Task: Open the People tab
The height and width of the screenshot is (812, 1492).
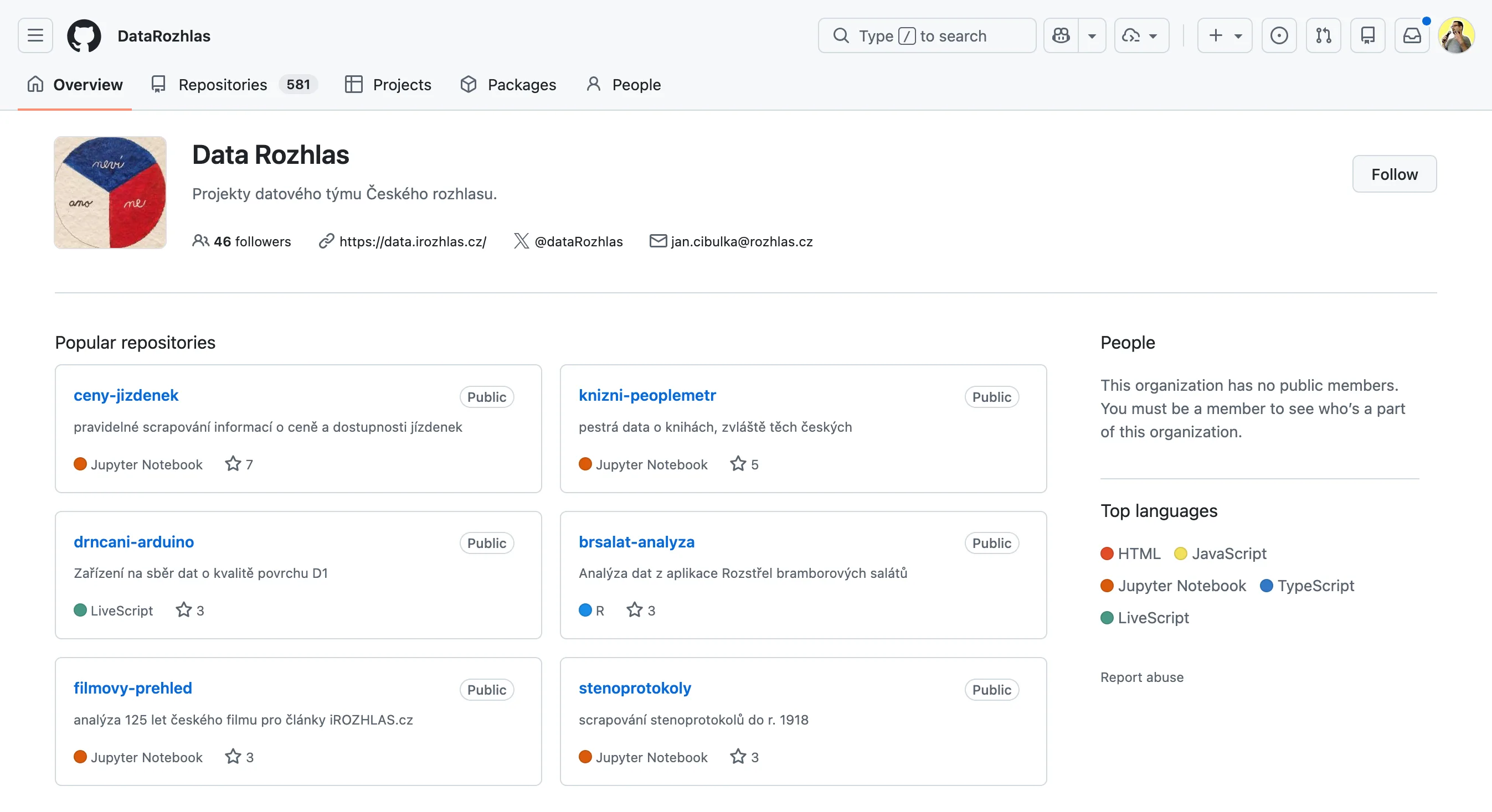Action: 623,85
